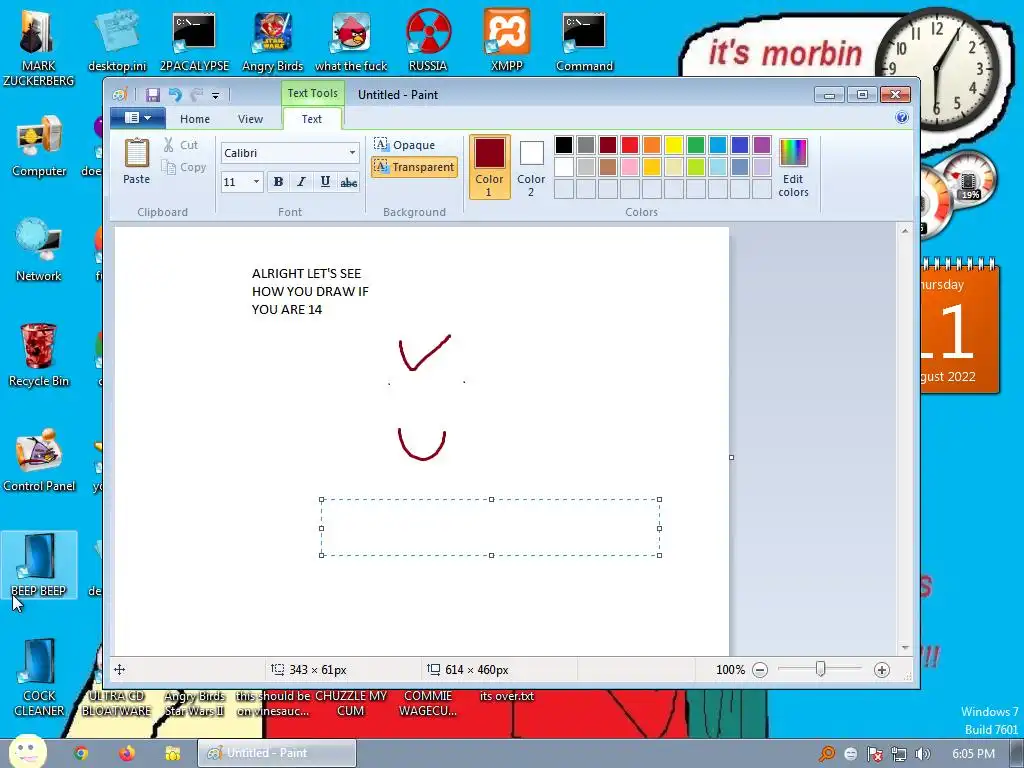This screenshot has height=768, width=1024.
Task: Click the vertical scrollbar up arrow
Action: point(905,231)
